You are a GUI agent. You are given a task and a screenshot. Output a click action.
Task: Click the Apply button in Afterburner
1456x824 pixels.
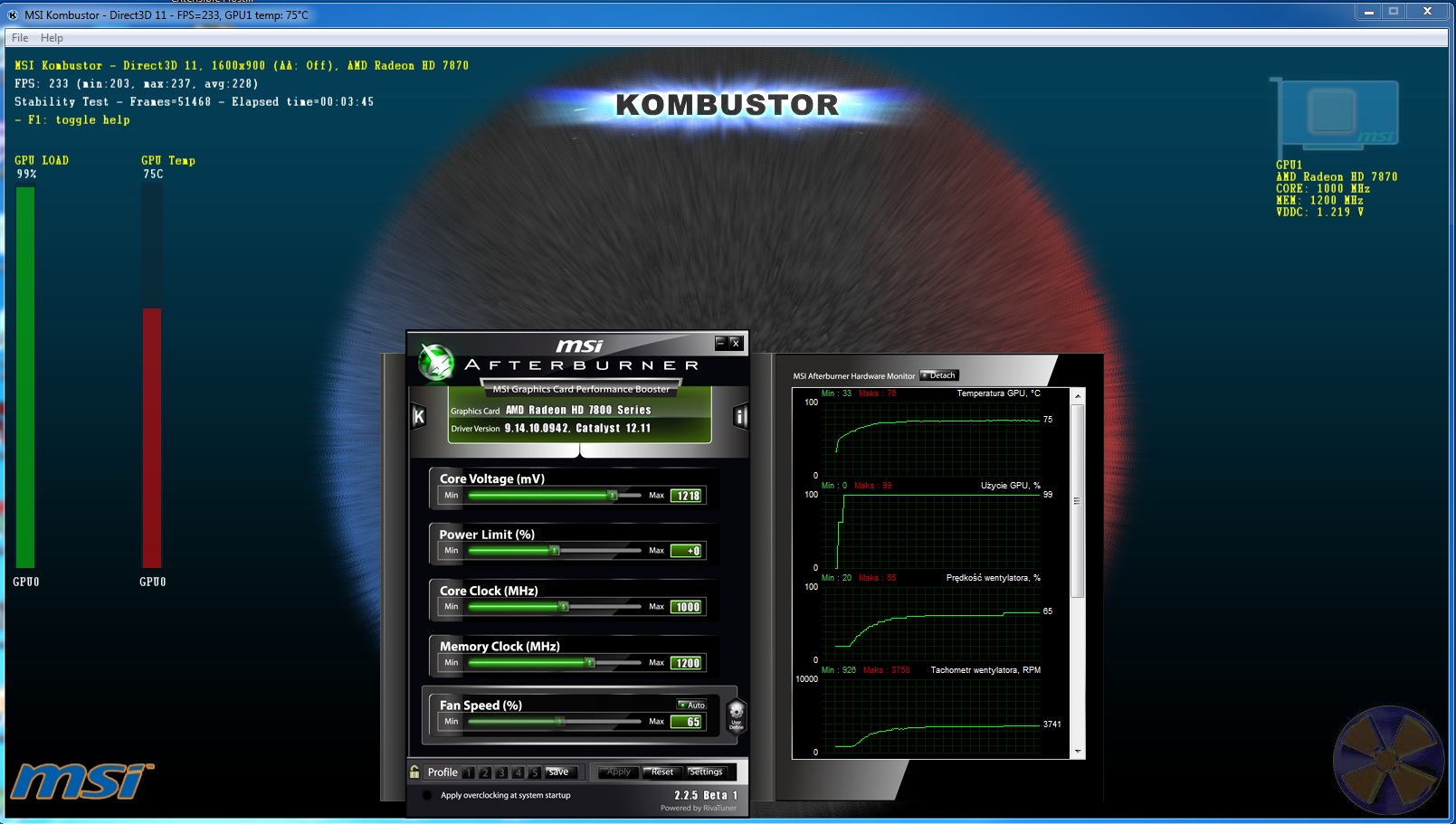(x=618, y=772)
